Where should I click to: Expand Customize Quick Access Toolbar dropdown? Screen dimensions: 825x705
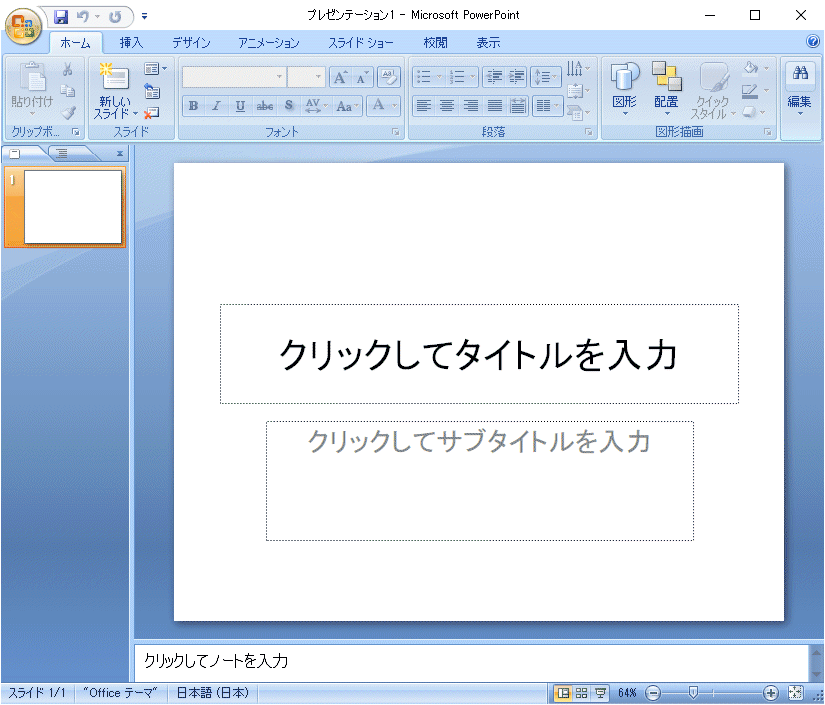click(144, 17)
